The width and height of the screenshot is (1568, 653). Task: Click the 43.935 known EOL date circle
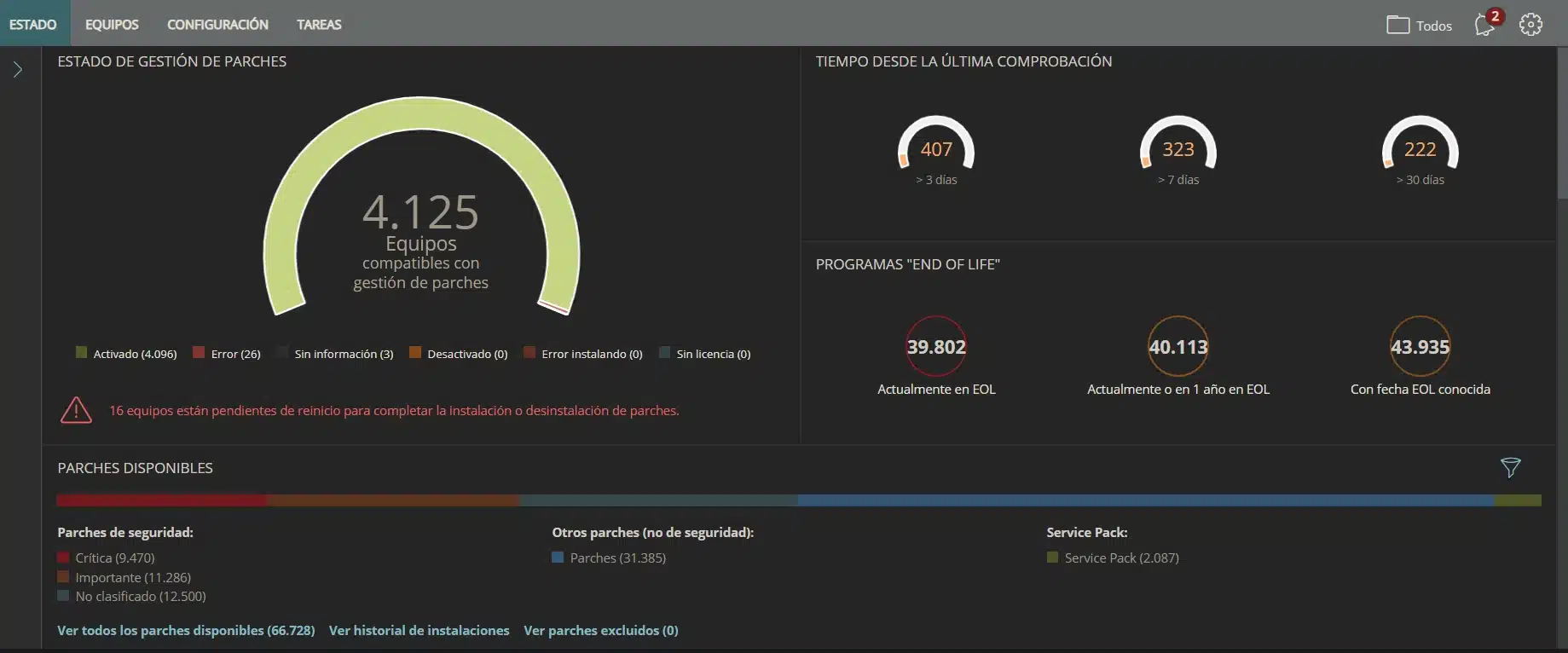tap(1420, 346)
